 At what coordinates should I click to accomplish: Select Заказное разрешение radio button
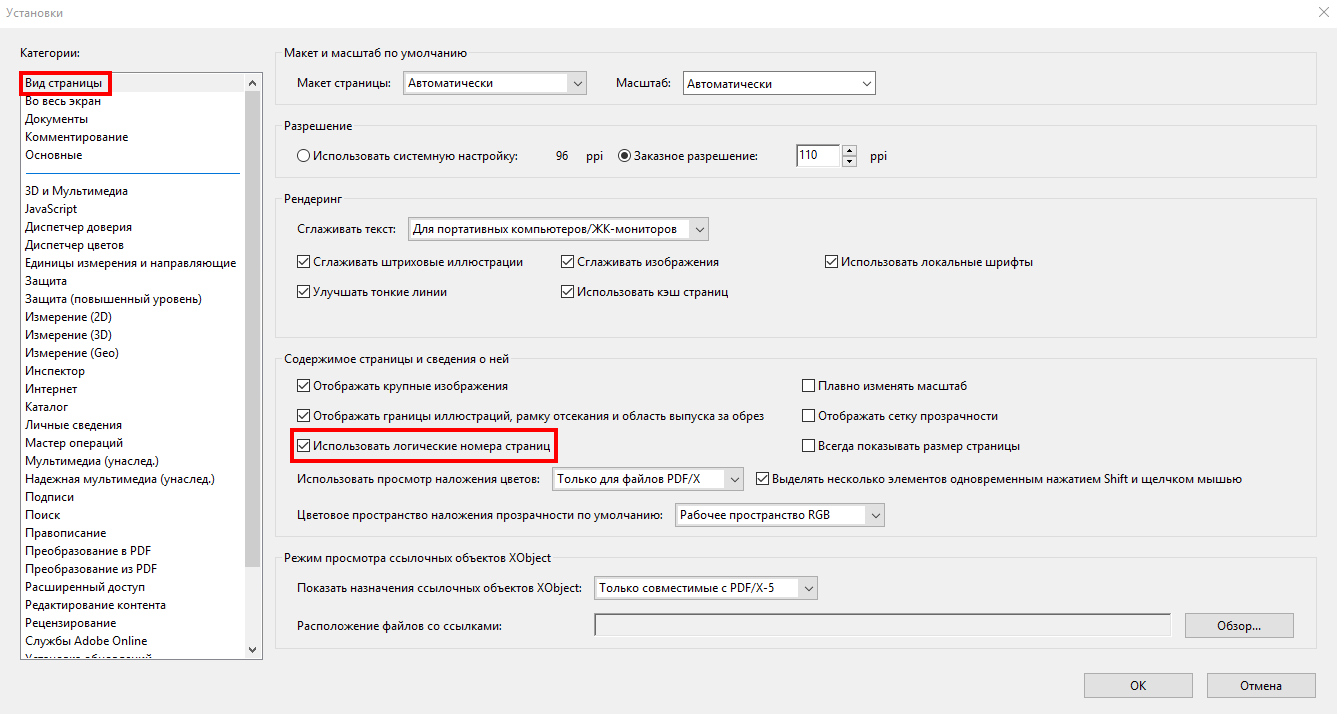625,156
